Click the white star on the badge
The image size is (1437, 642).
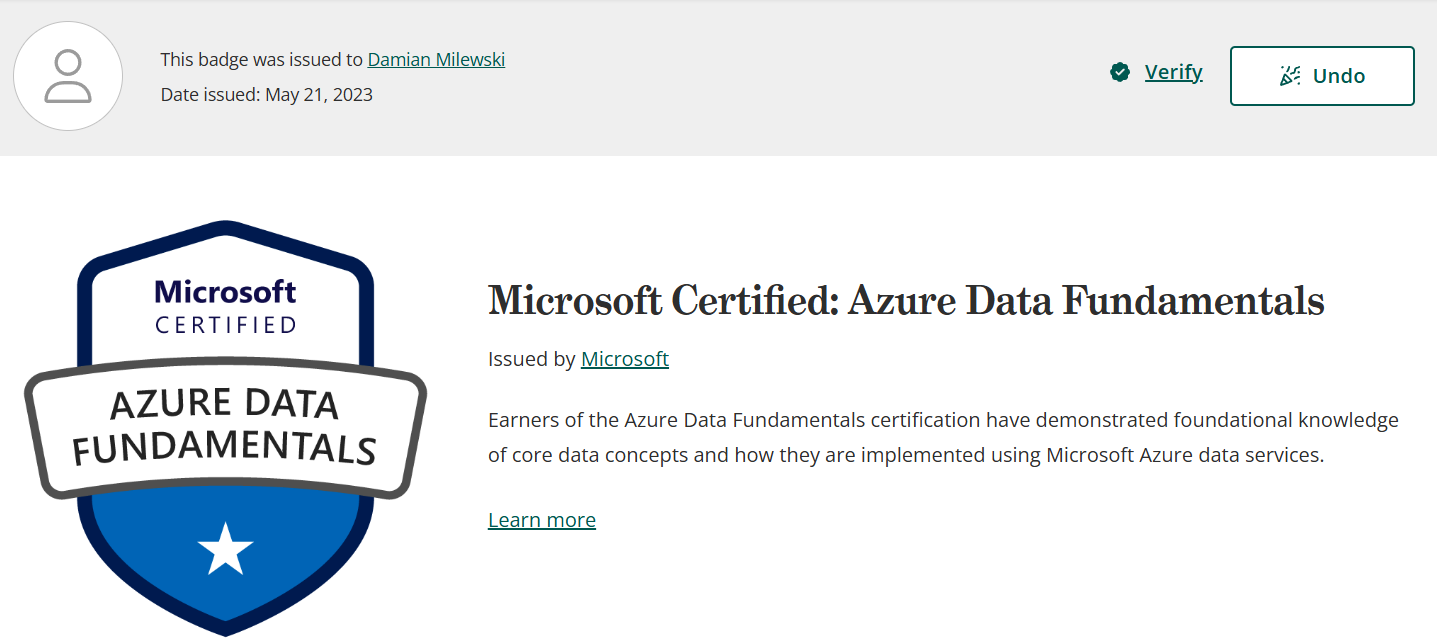pos(225,549)
